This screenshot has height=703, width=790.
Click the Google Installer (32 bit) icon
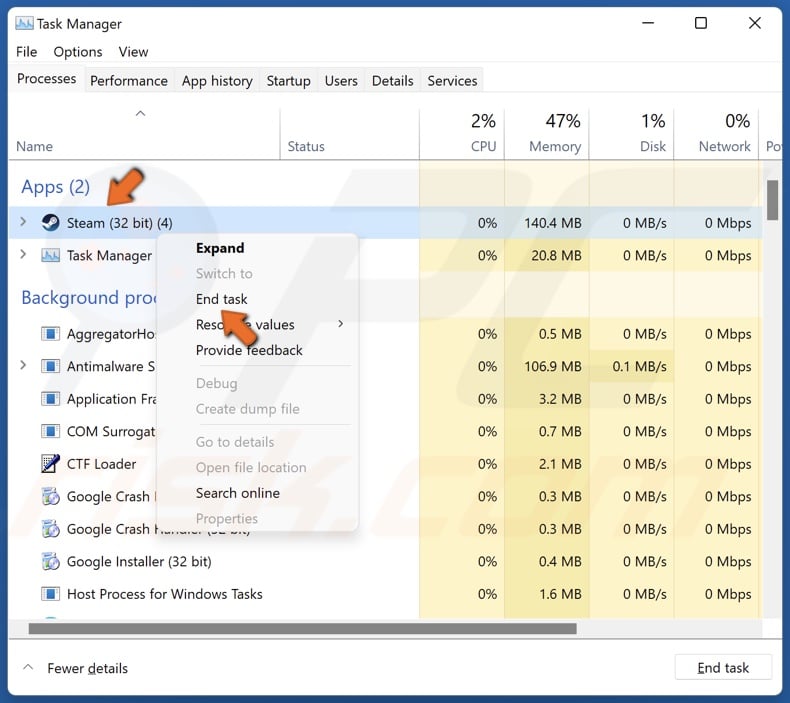pyautogui.click(x=50, y=561)
